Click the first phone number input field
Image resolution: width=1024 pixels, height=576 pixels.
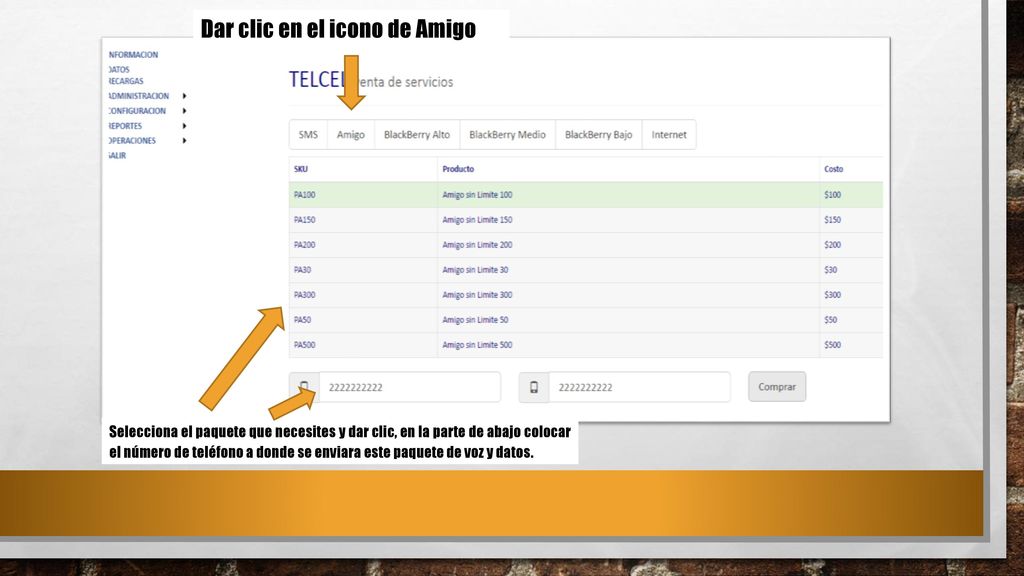[409, 387]
